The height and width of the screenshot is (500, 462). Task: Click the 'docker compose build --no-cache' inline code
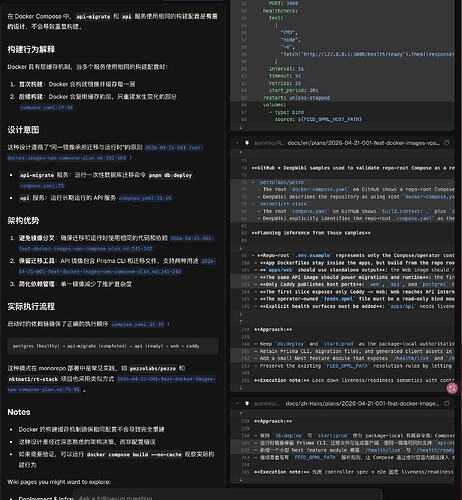point(134,455)
